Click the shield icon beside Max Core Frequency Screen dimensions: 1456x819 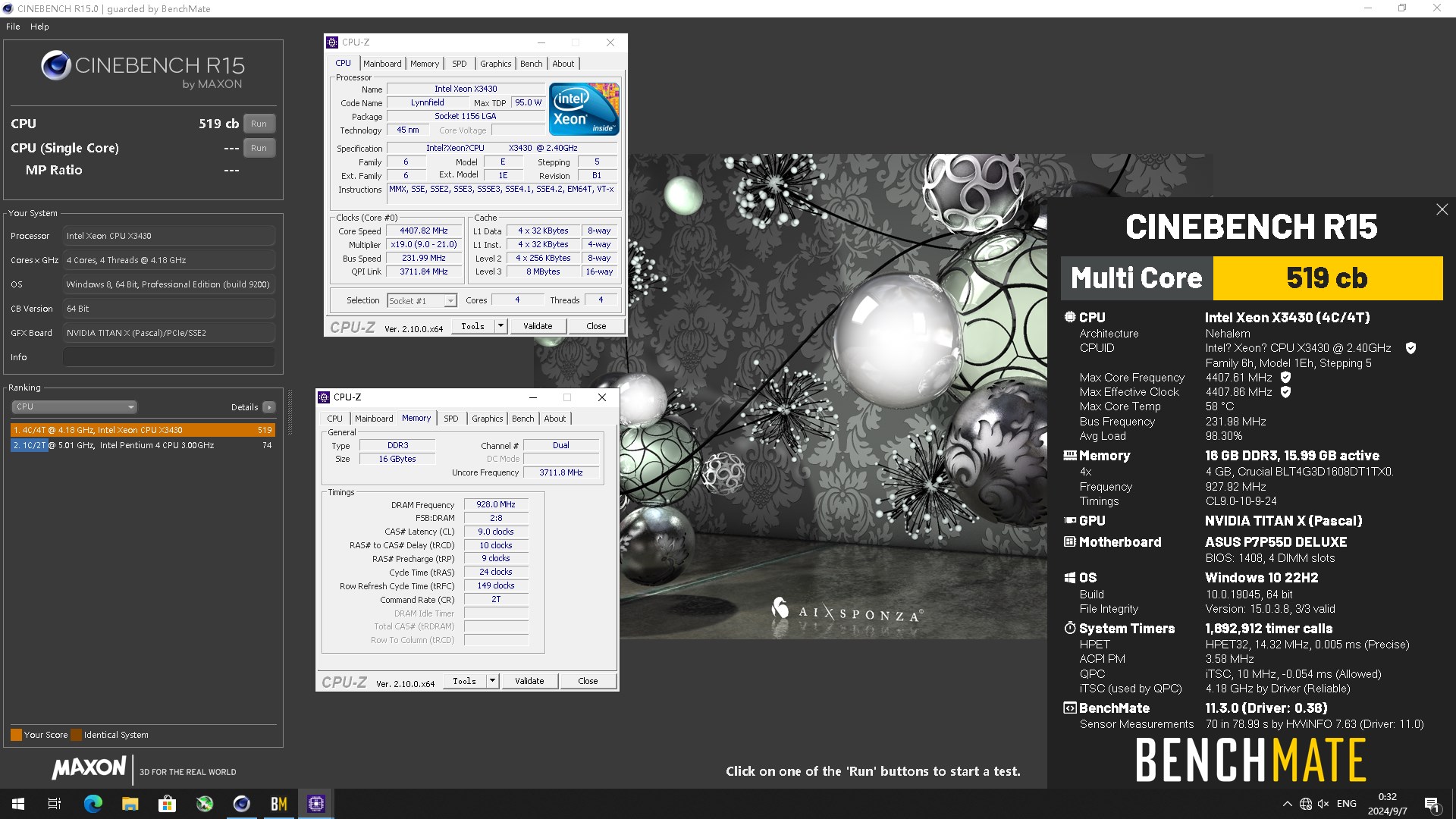click(1285, 377)
